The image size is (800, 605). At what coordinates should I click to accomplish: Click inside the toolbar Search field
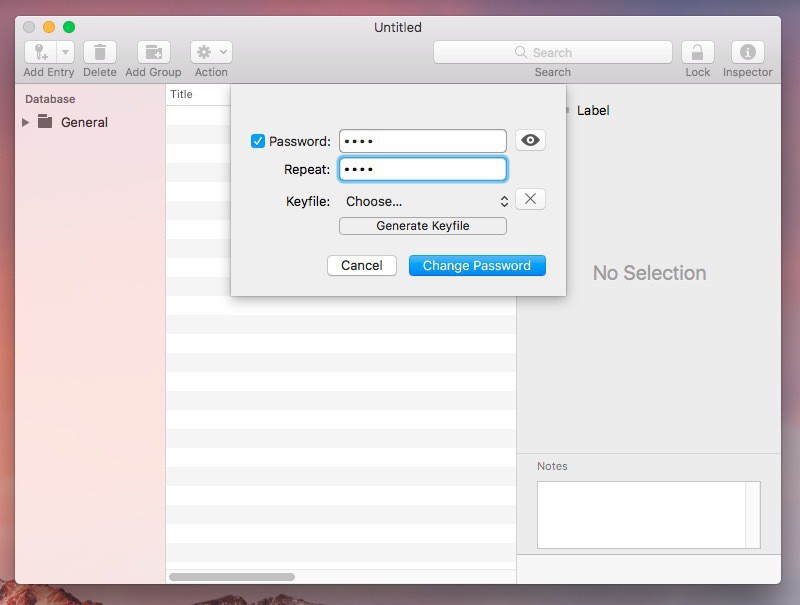(x=552, y=52)
